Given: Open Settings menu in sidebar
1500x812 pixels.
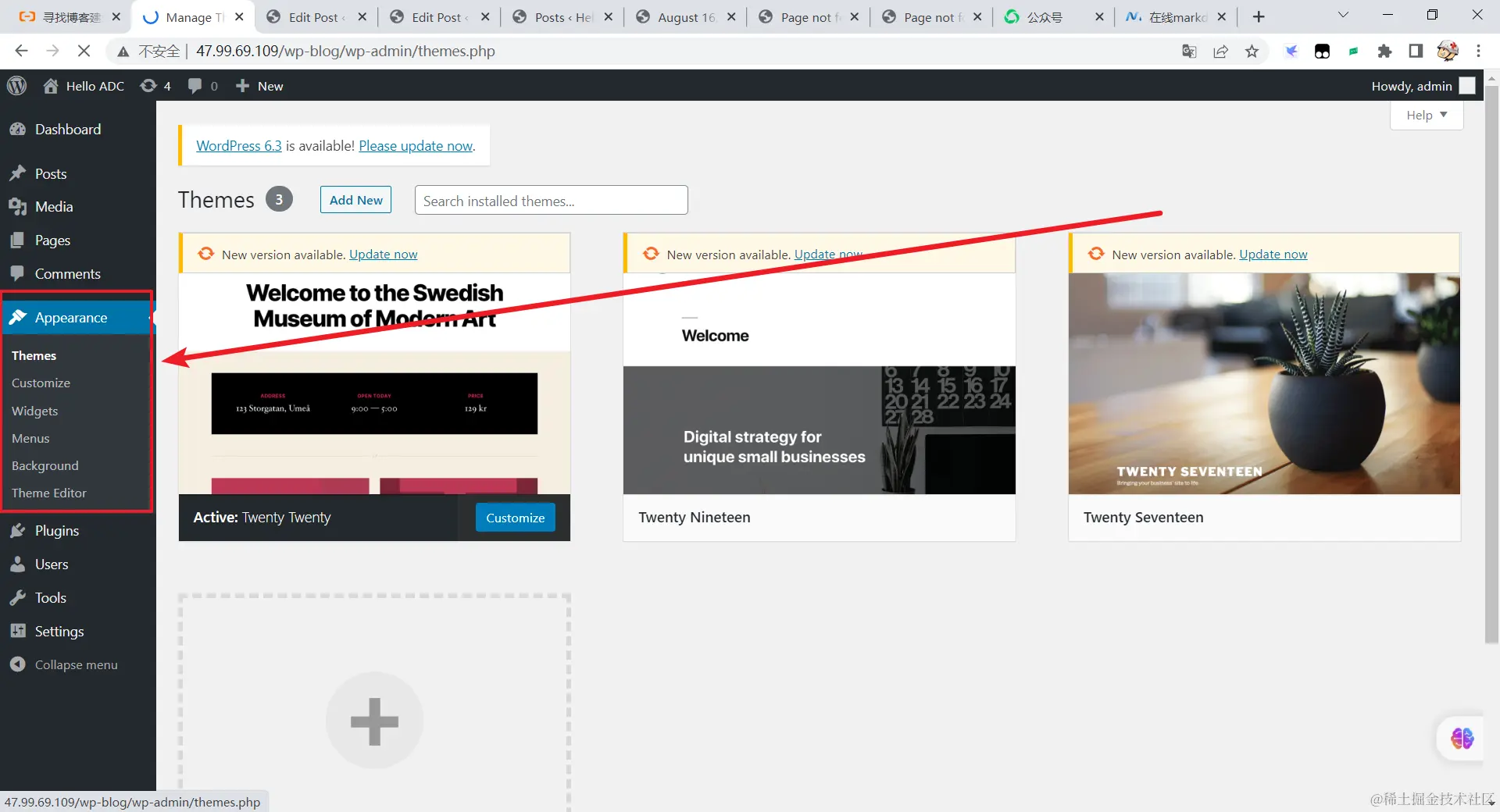Looking at the screenshot, I should coord(59,632).
